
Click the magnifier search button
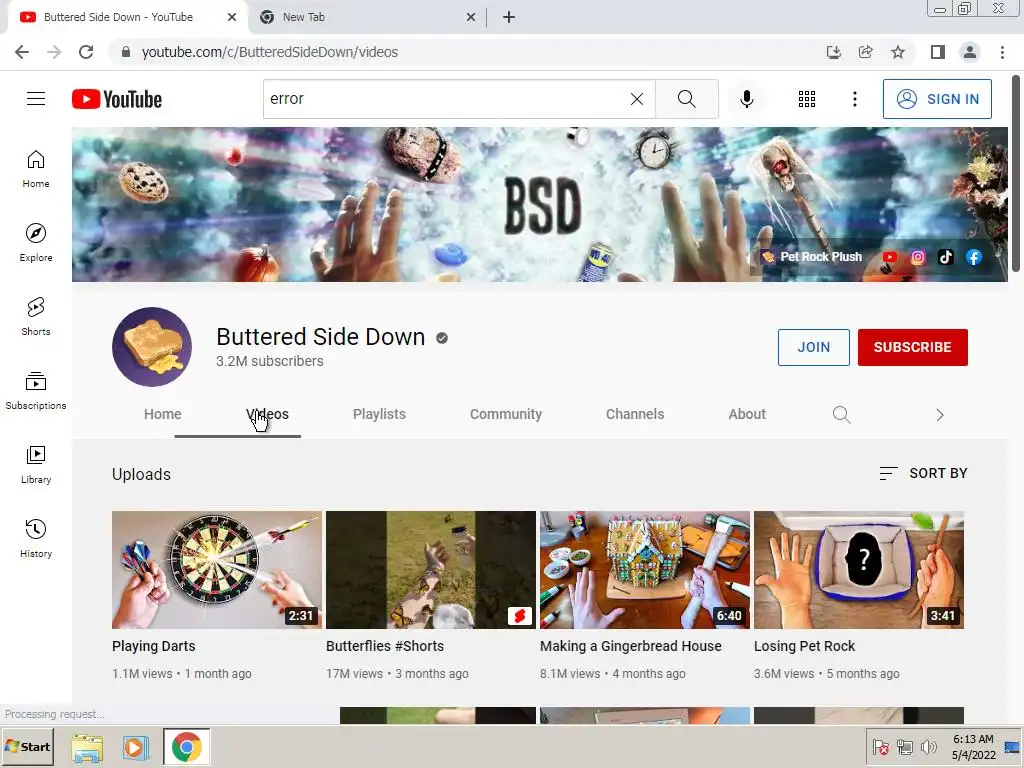pyautogui.click(x=686, y=99)
